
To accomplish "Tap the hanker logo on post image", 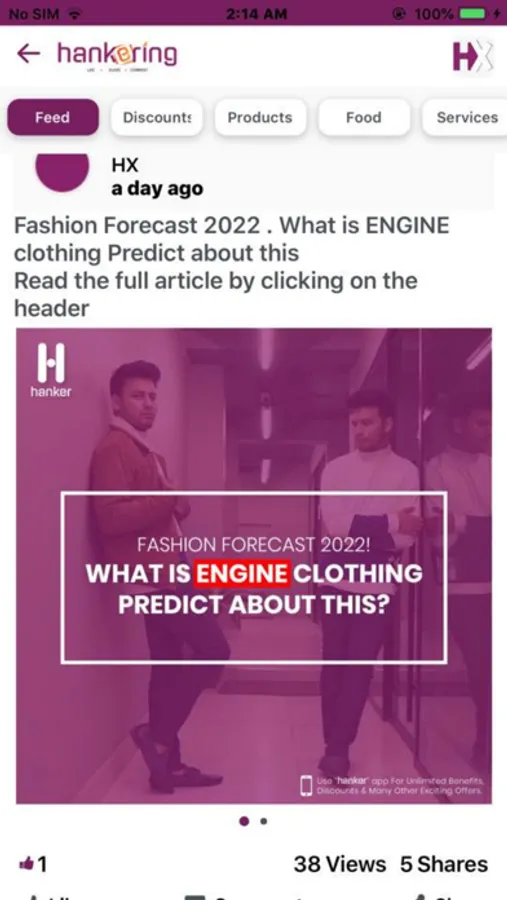I will (x=51, y=370).
